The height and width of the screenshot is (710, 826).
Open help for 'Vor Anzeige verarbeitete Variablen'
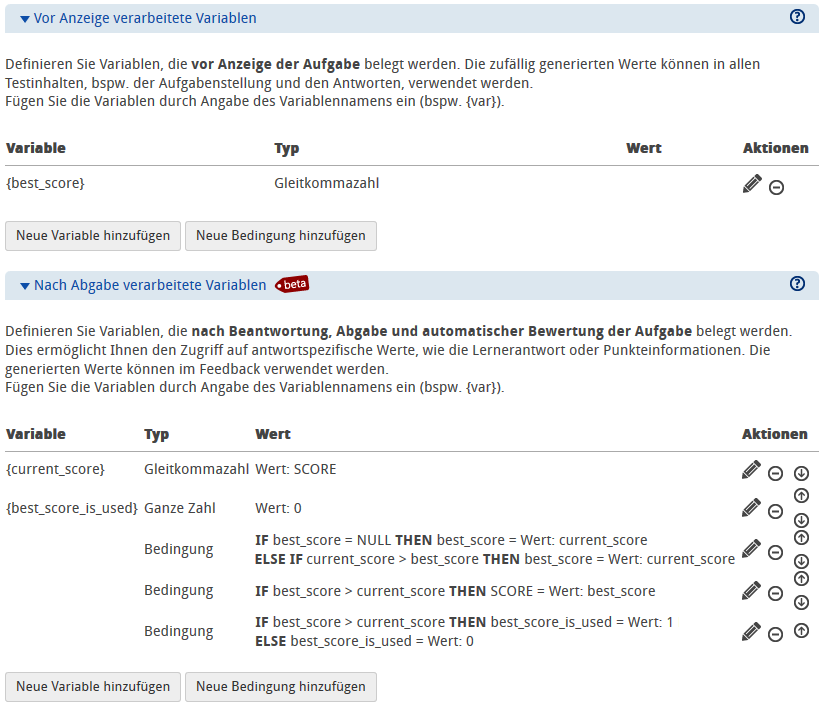click(797, 17)
